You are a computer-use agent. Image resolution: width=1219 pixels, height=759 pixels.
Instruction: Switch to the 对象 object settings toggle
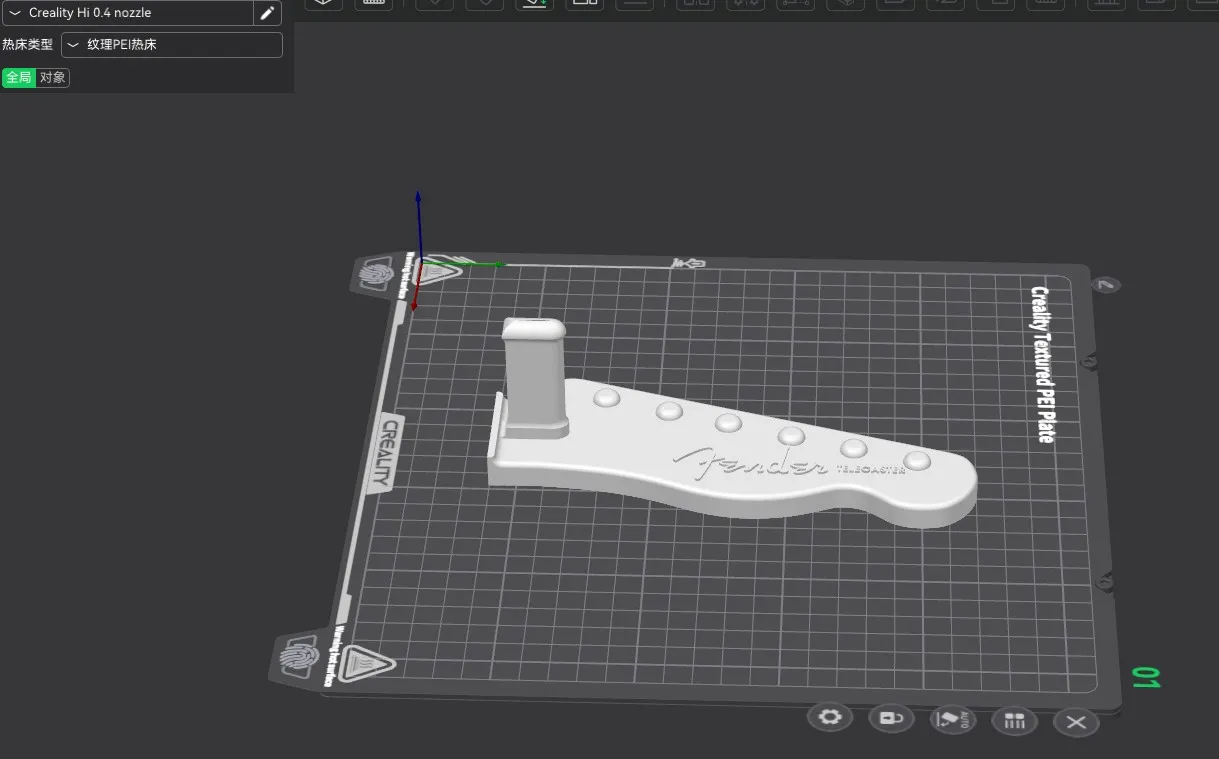click(x=53, y=77)
